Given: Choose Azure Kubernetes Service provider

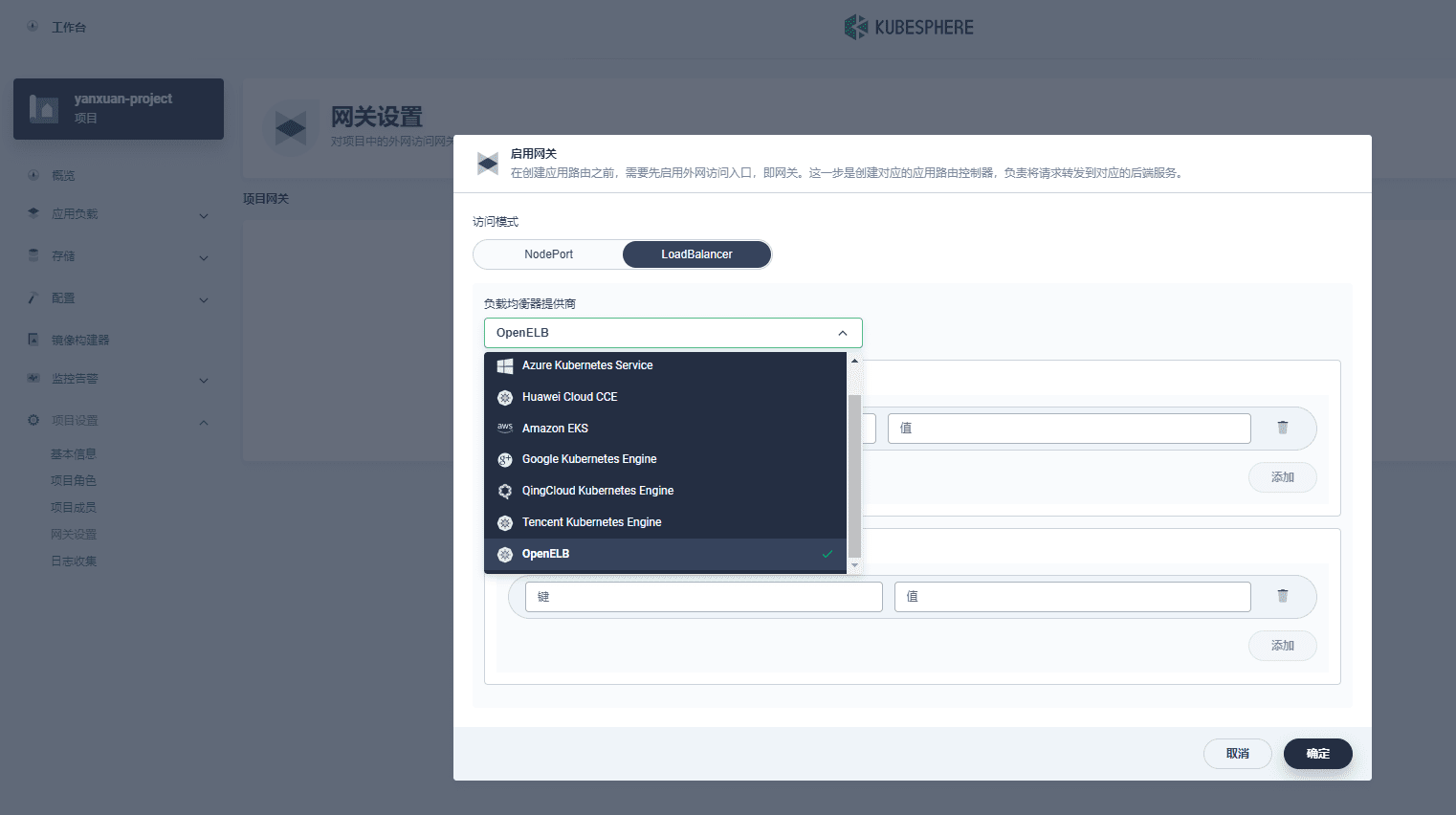Looking at the screenshot, I should (x=666, y=365).
